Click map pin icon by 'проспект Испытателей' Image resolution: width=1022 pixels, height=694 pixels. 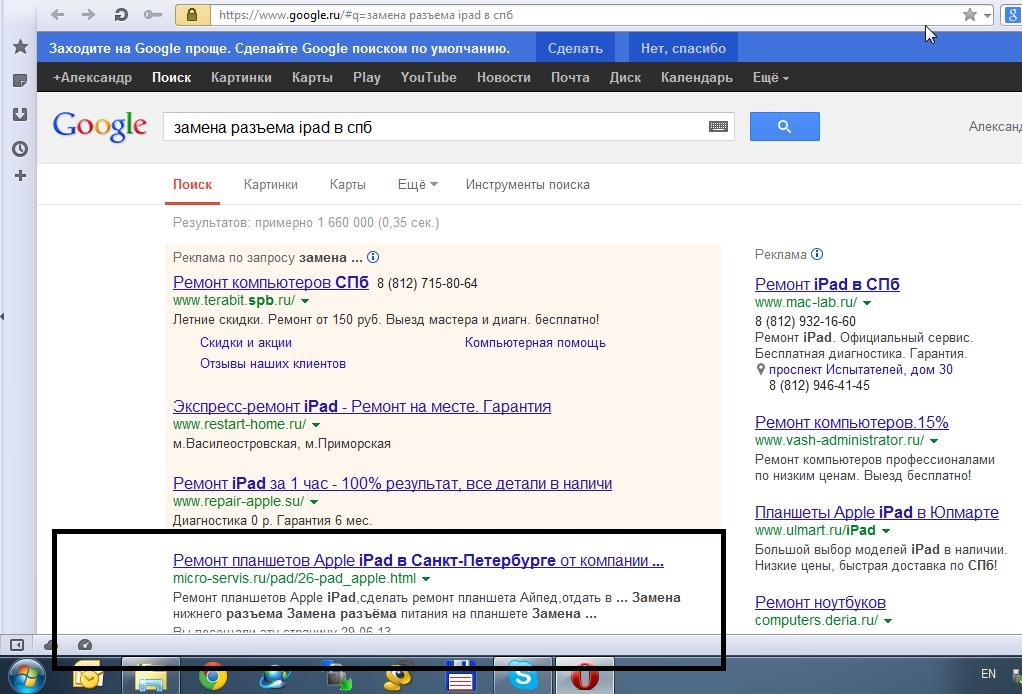(761, 369)
